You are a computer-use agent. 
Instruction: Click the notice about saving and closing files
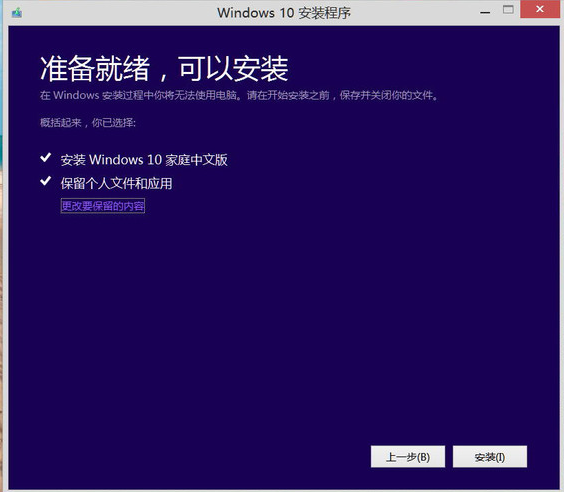tap(239, 95)
